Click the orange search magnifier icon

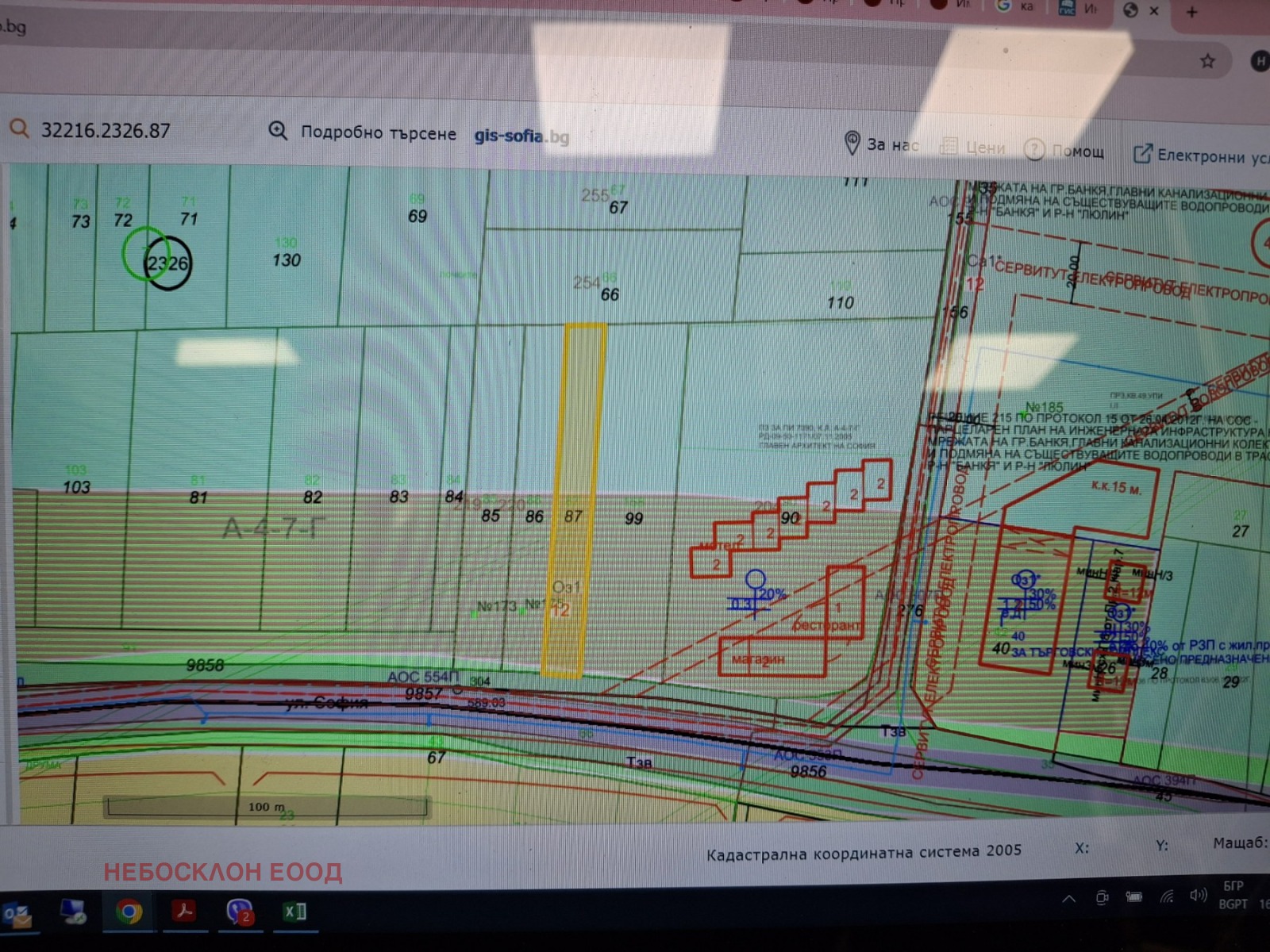(x=18, y=129)
